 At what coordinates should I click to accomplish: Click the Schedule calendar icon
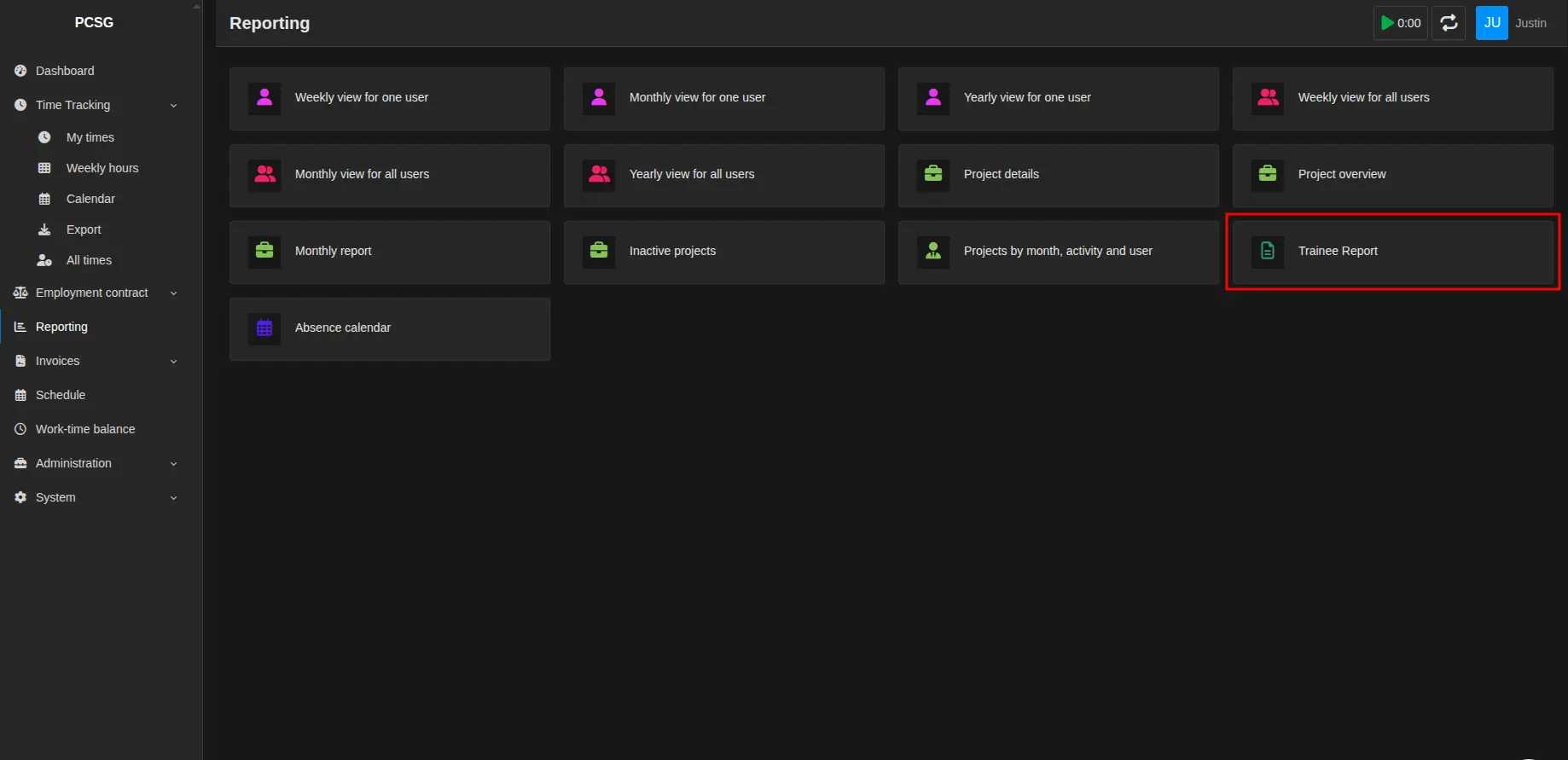[x=20, y=395]
